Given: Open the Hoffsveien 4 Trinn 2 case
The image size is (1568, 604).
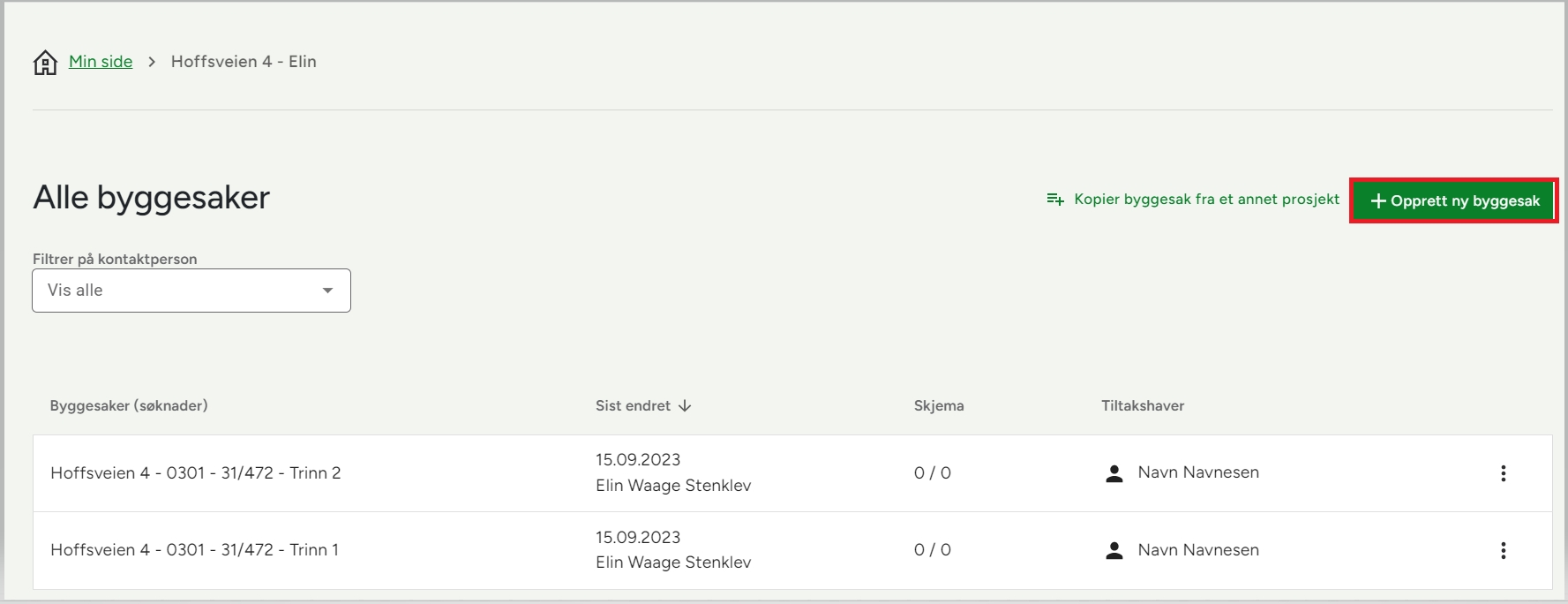Looking at the screenshot, I should [196, 473].
